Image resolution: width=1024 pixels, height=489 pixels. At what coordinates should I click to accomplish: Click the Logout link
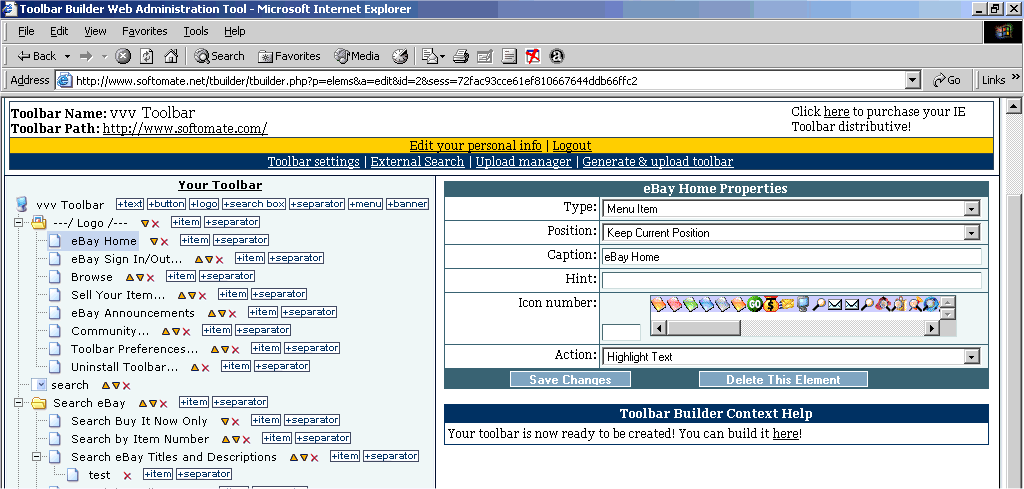(x=571, y=146)
